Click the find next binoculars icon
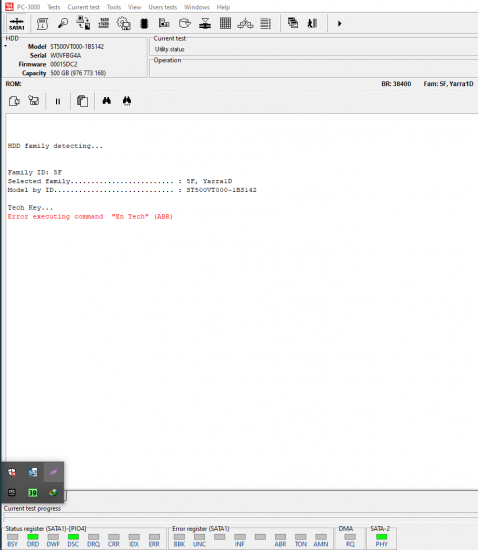This screenshot has width=478, height=550. pos(127,101)
